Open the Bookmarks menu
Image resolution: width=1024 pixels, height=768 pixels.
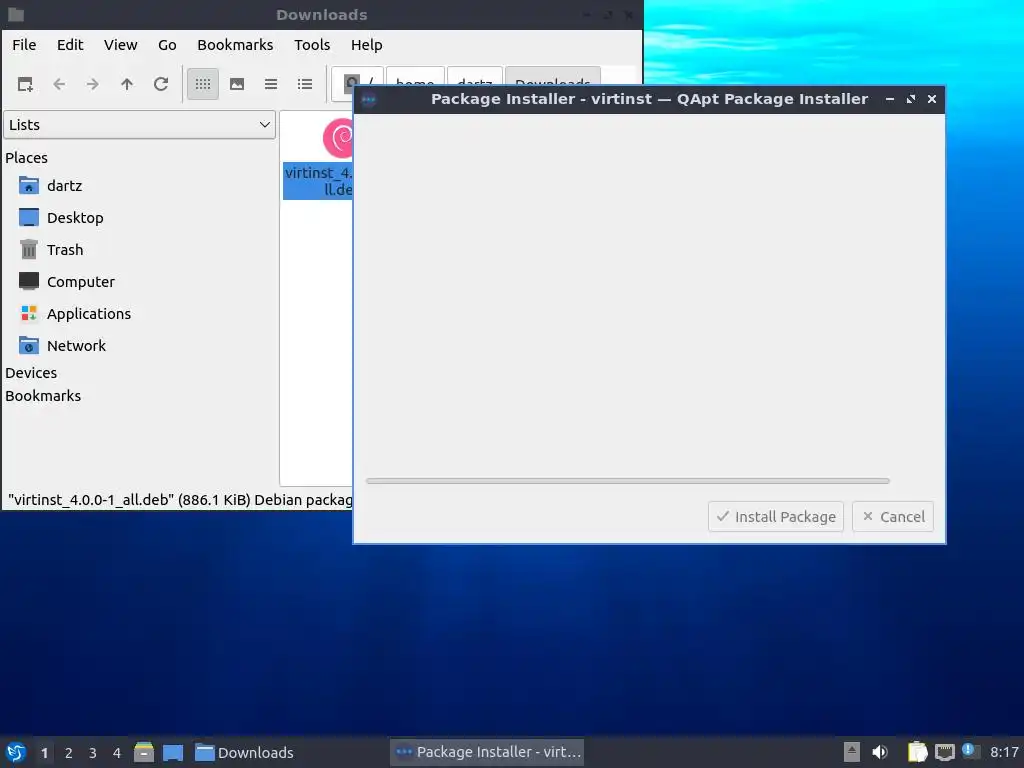(235, 45)
